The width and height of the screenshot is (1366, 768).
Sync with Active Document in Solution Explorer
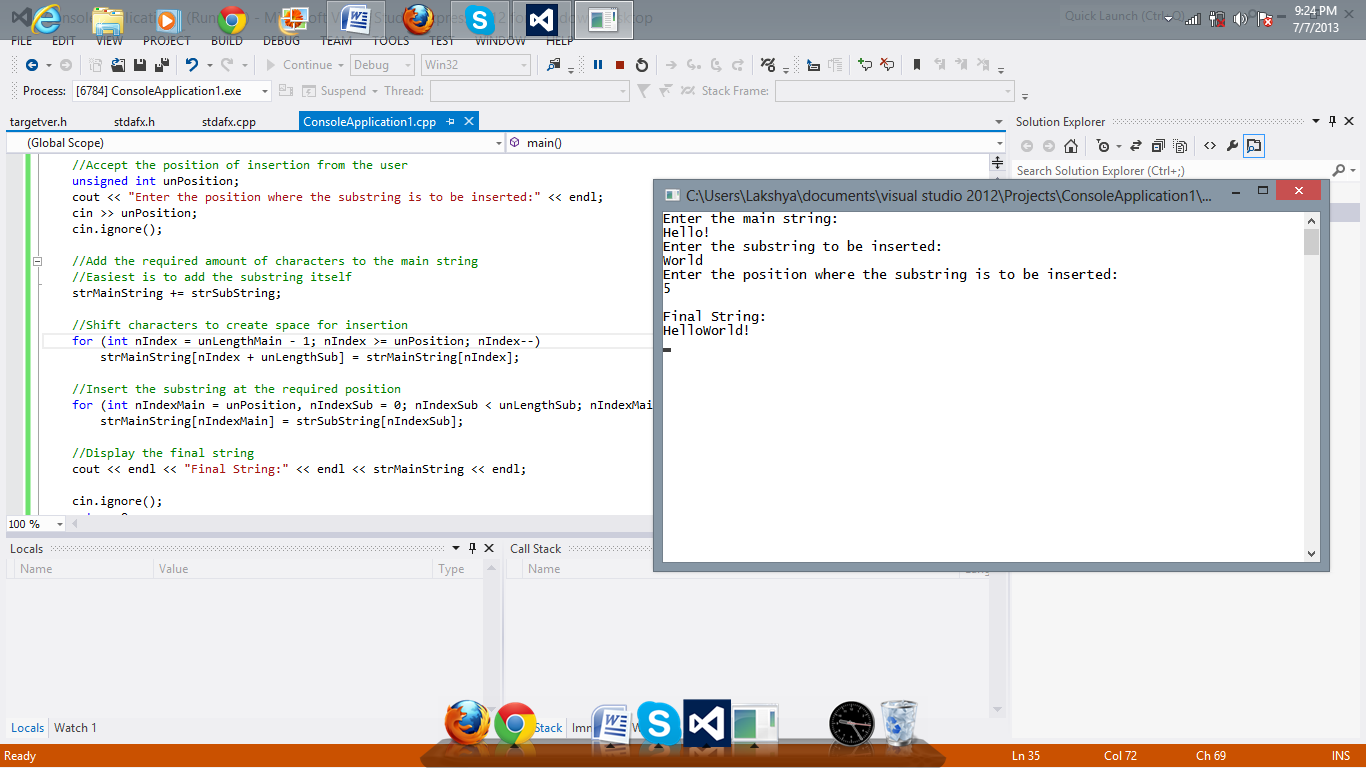tap(1135, 145)
